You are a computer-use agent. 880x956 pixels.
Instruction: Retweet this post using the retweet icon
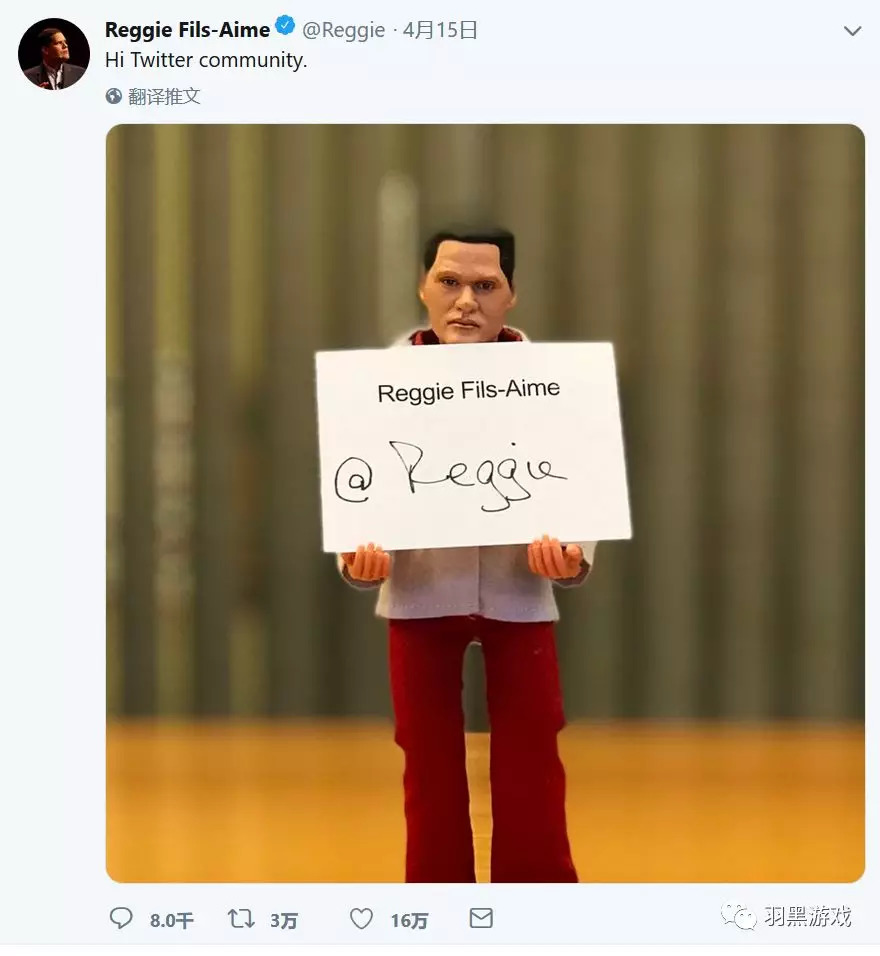point(241,918)
